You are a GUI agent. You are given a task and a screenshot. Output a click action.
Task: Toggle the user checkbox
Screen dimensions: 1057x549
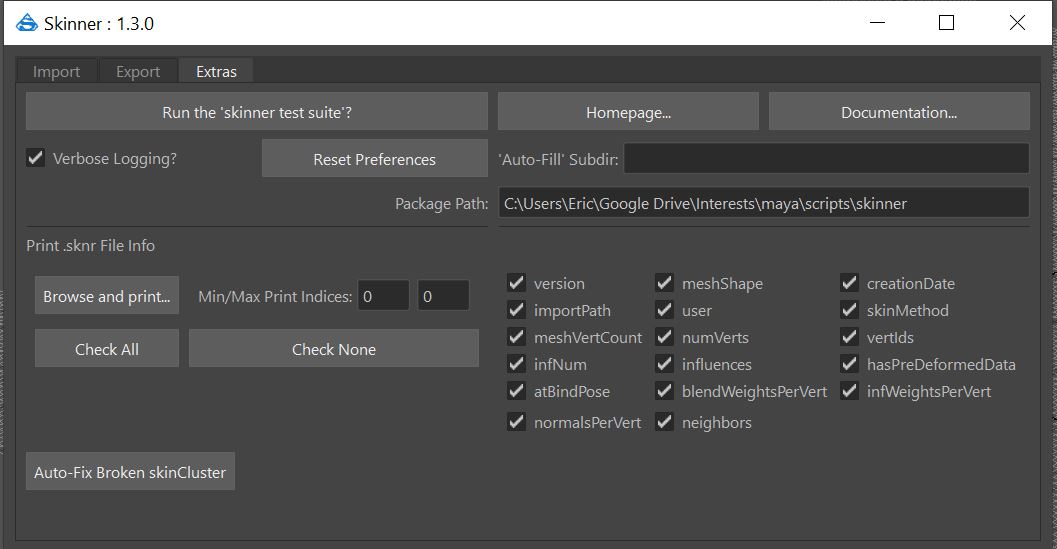(665, 310)
